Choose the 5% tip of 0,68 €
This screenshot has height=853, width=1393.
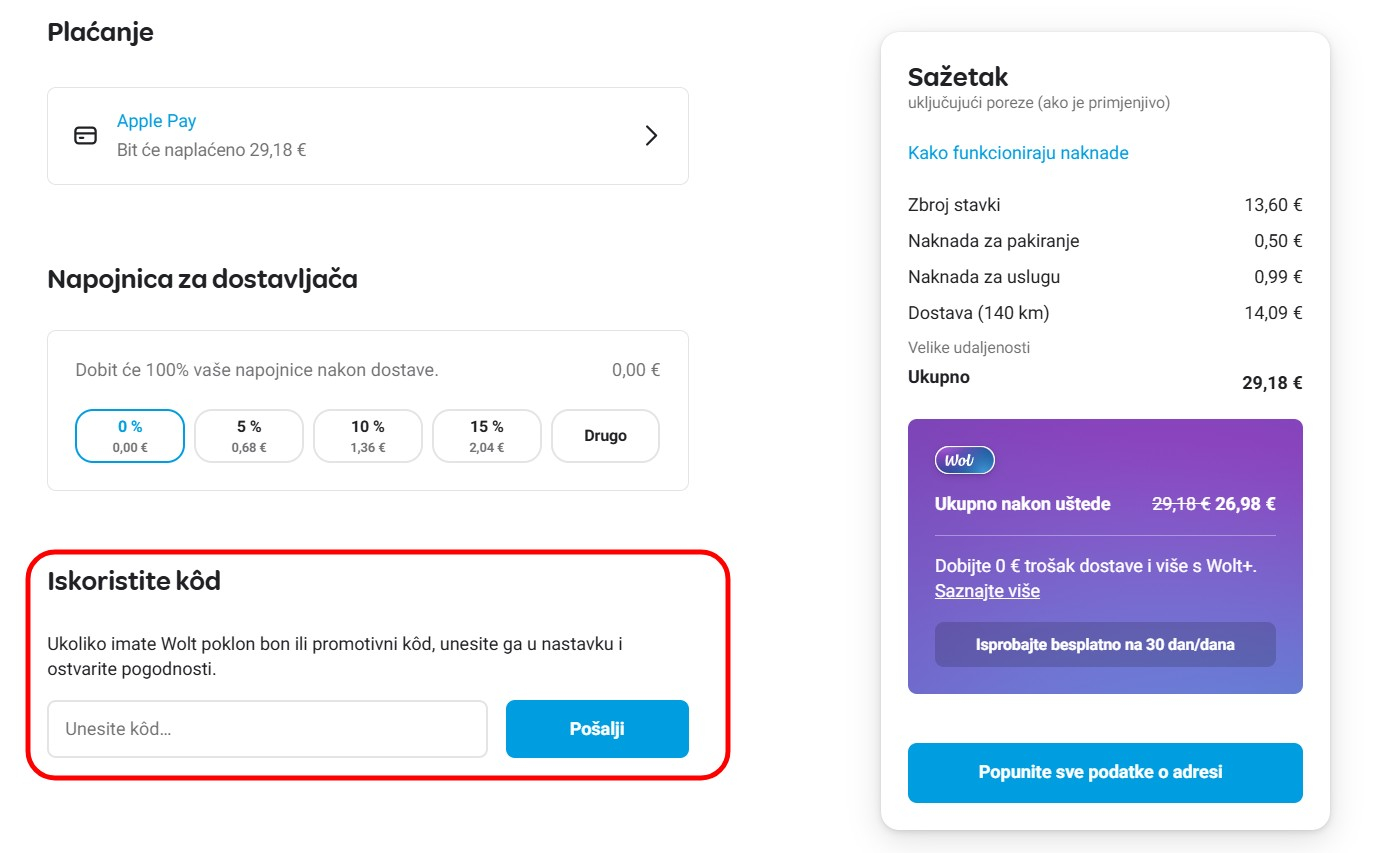pos(248,435)
